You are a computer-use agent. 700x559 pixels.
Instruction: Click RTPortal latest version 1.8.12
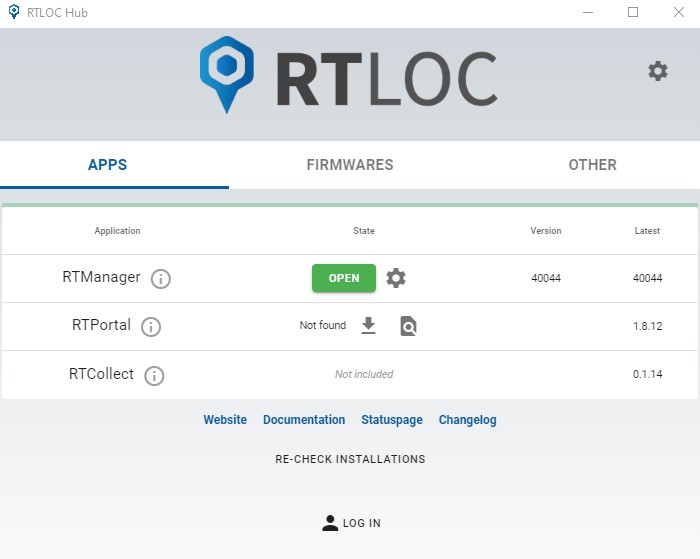[x=647, y=326]
